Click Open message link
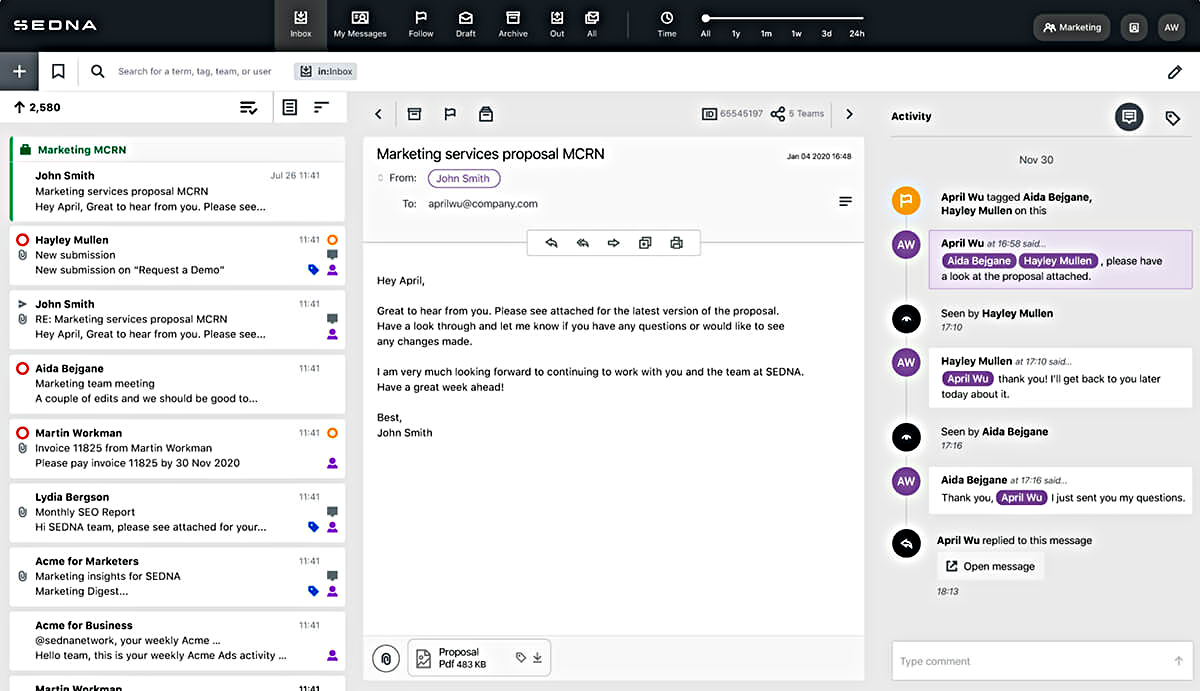The image size is (1200, 691). (991, 566)
